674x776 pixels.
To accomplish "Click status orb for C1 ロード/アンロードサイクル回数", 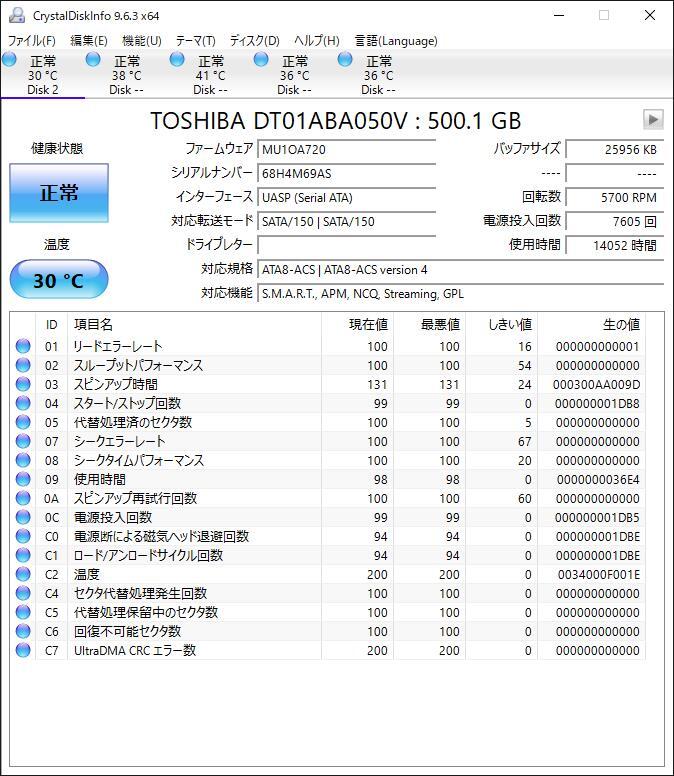I will [x=23, y=555].
